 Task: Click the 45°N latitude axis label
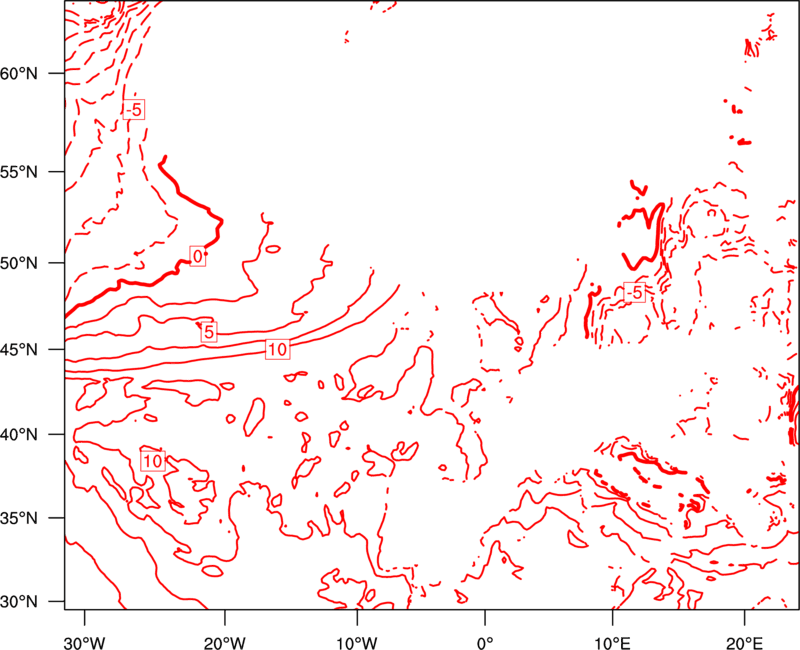(19, 349)
